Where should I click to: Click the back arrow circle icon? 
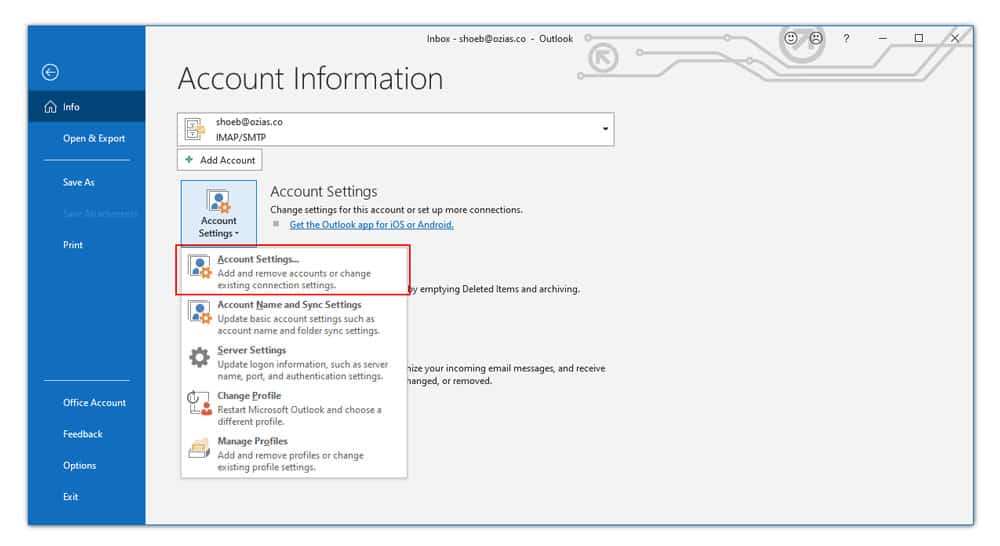[50, 72]
